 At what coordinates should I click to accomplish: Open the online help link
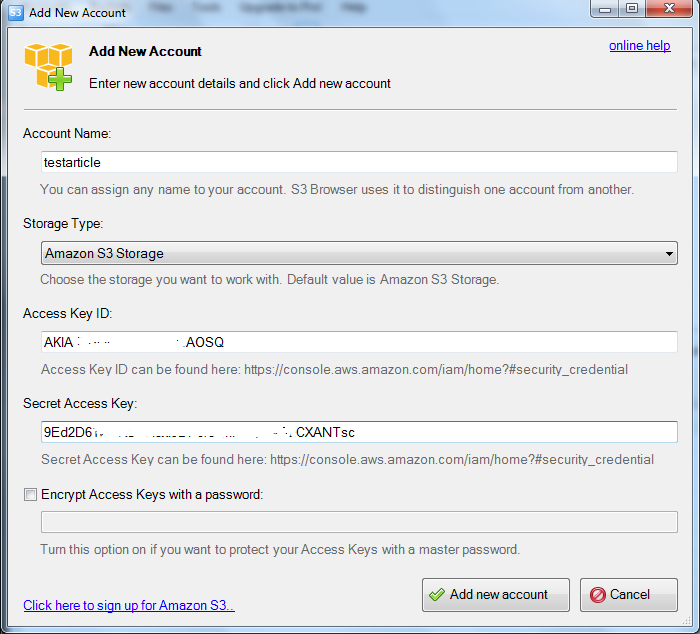pyautogui.click(x=639, y=46)
